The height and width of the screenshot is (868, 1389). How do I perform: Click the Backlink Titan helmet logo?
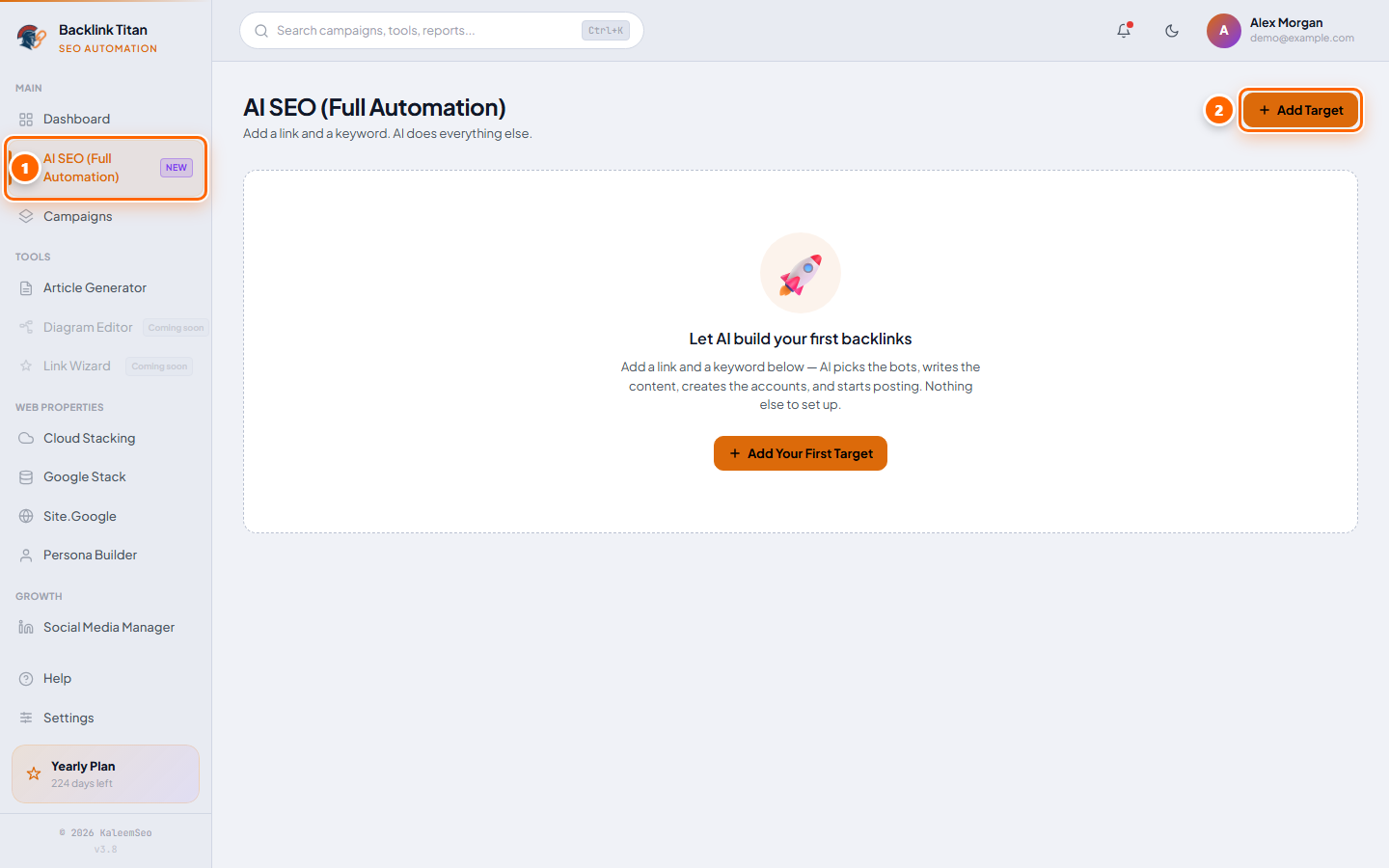coord(31,38)
